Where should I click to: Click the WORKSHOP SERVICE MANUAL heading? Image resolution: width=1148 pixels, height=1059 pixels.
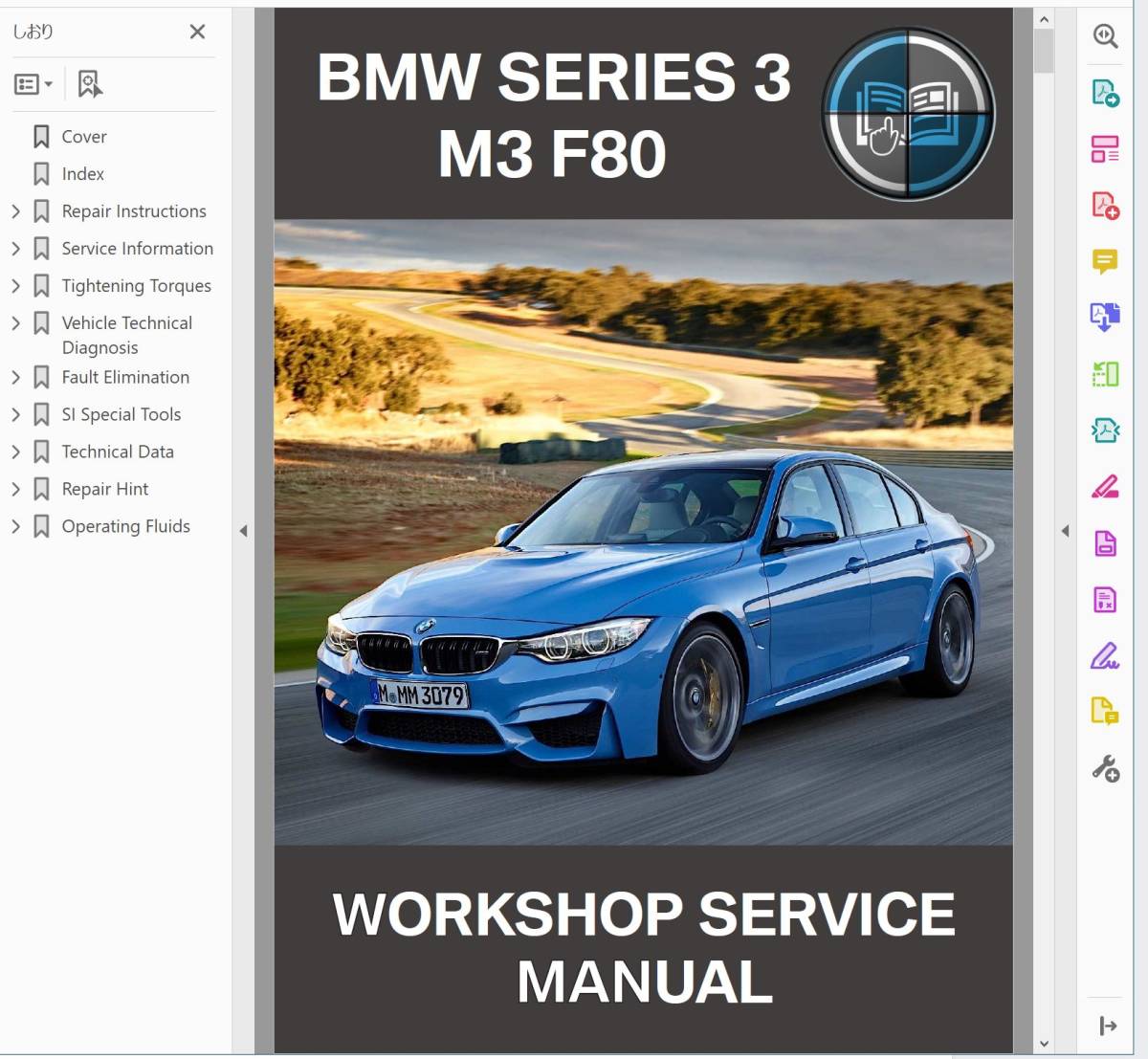644,948
